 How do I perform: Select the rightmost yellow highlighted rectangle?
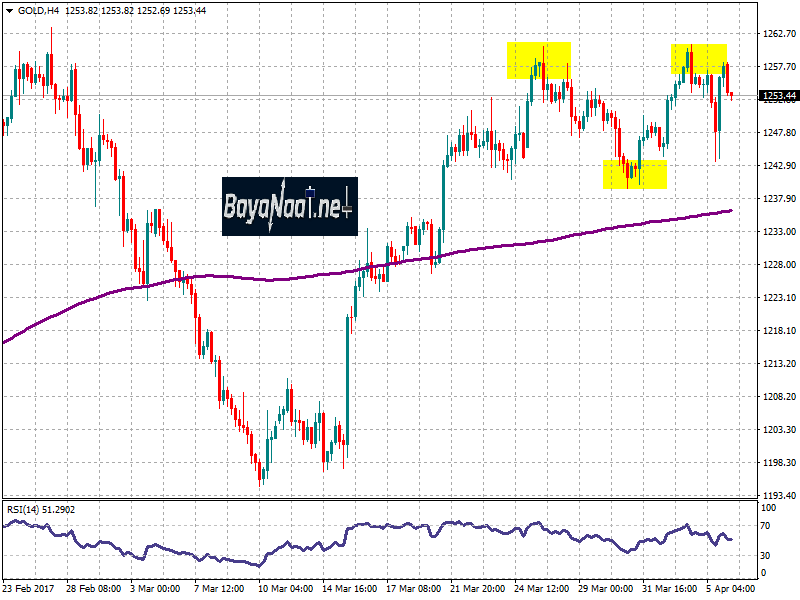[x=699, y=60]
